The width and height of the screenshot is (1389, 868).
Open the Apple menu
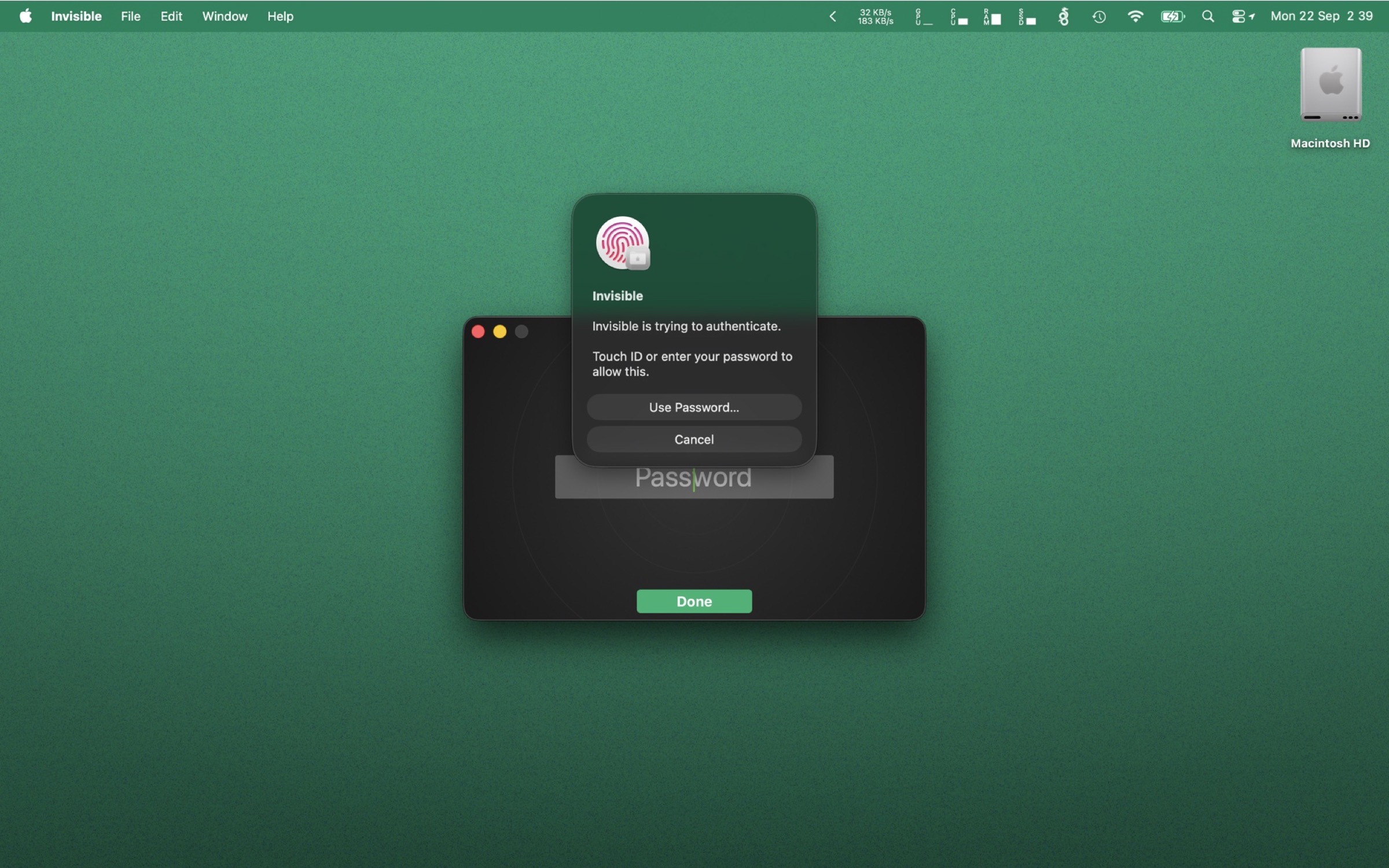pos(25,16)
